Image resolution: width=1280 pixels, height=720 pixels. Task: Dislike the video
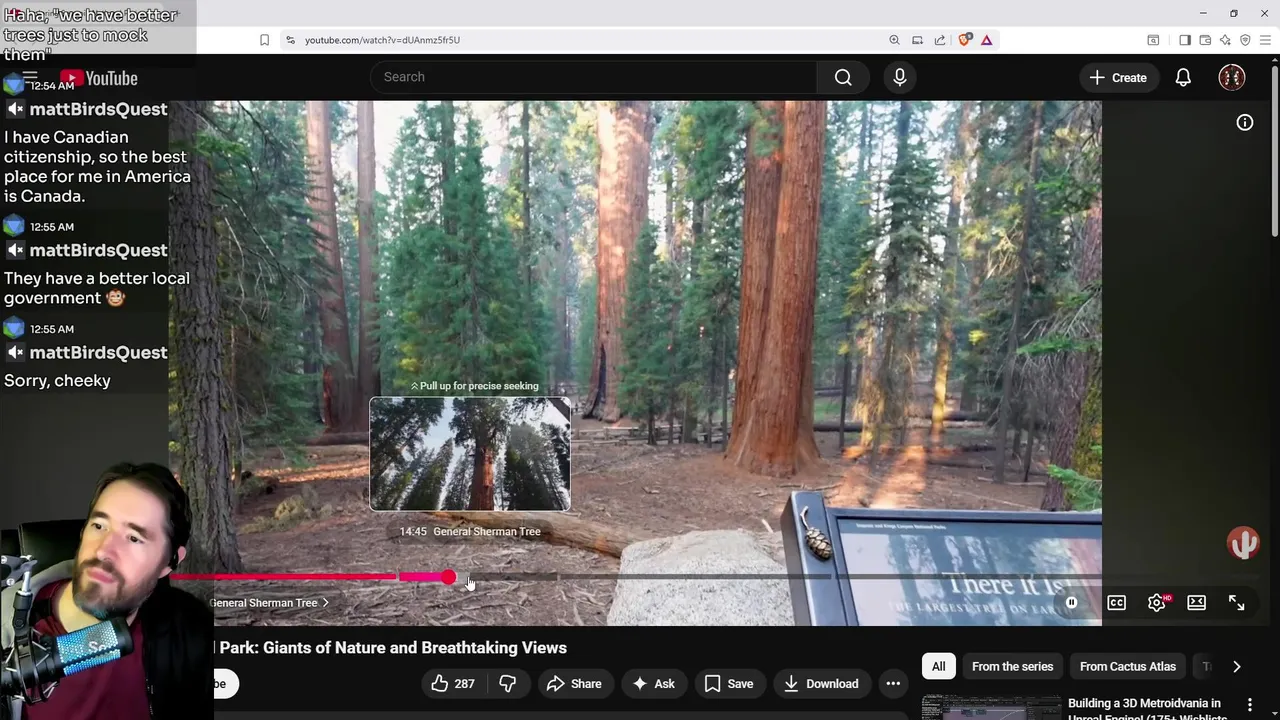(508, 684)
